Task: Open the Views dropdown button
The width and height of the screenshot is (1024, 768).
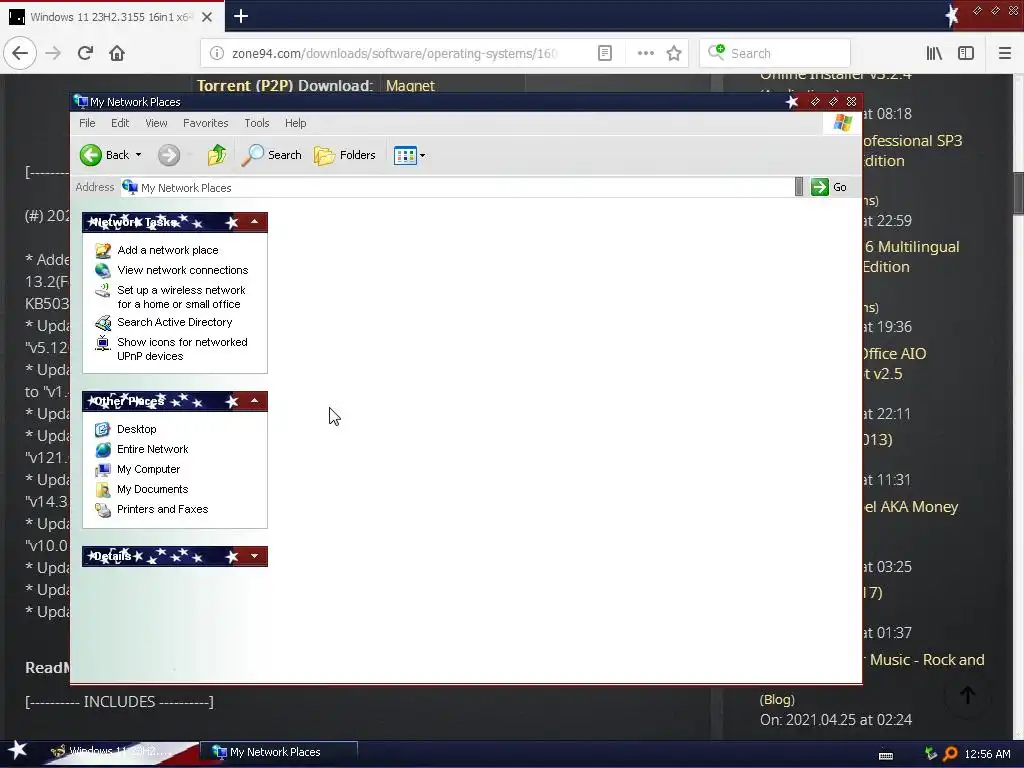Action: tap(409, 155)
